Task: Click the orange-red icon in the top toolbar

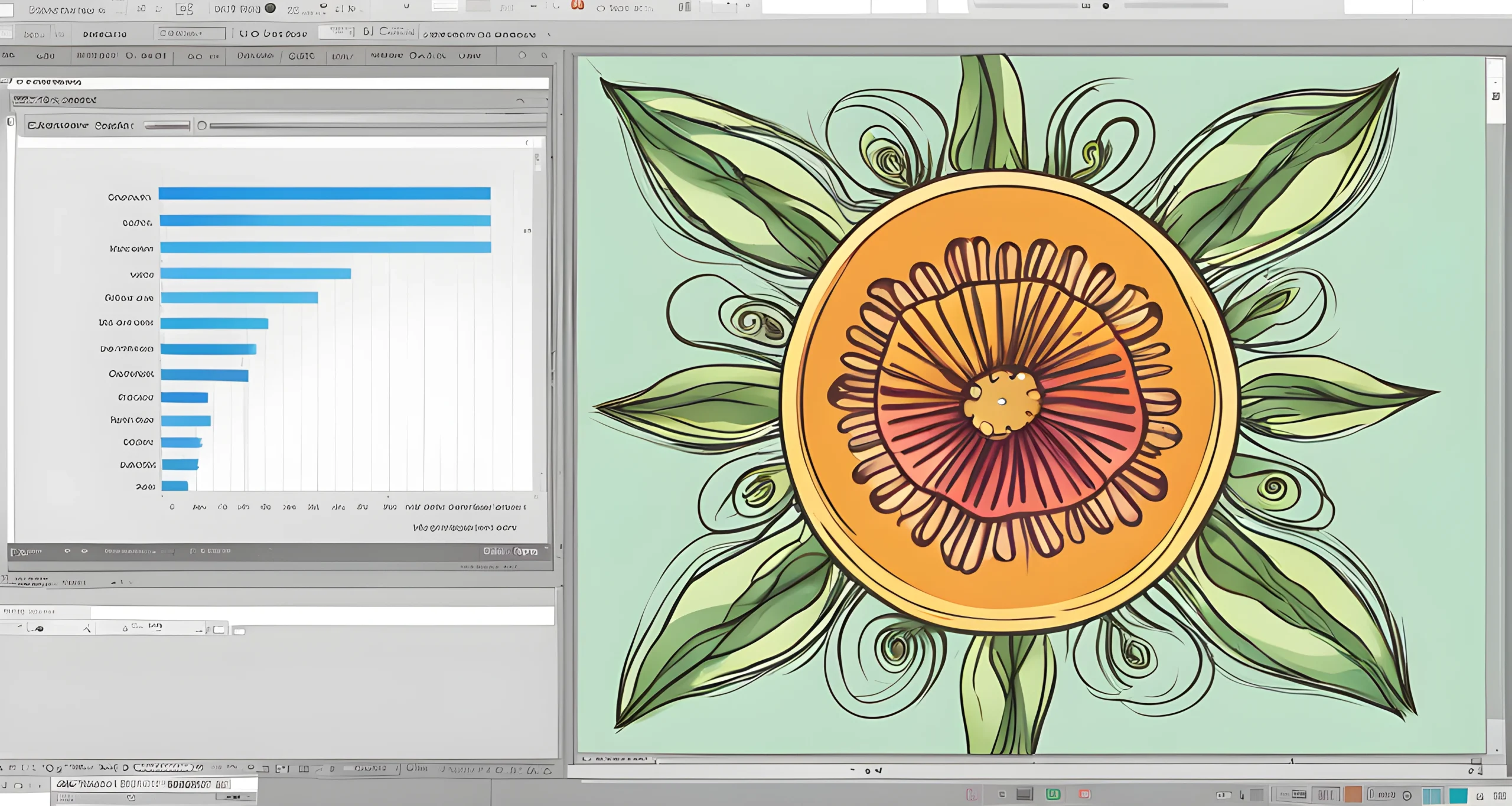Action: pyautogui.click(x=578, y=5)
